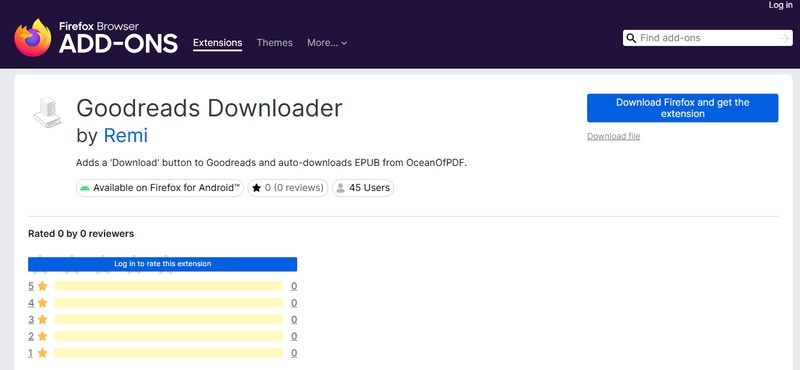
Task: Click the search magnifier icon
Action: pyautogui.click(x=631, y=38)
